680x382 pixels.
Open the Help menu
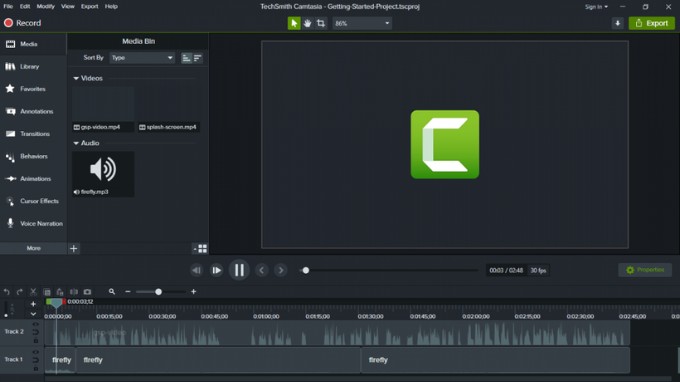(x=111, y=7)
